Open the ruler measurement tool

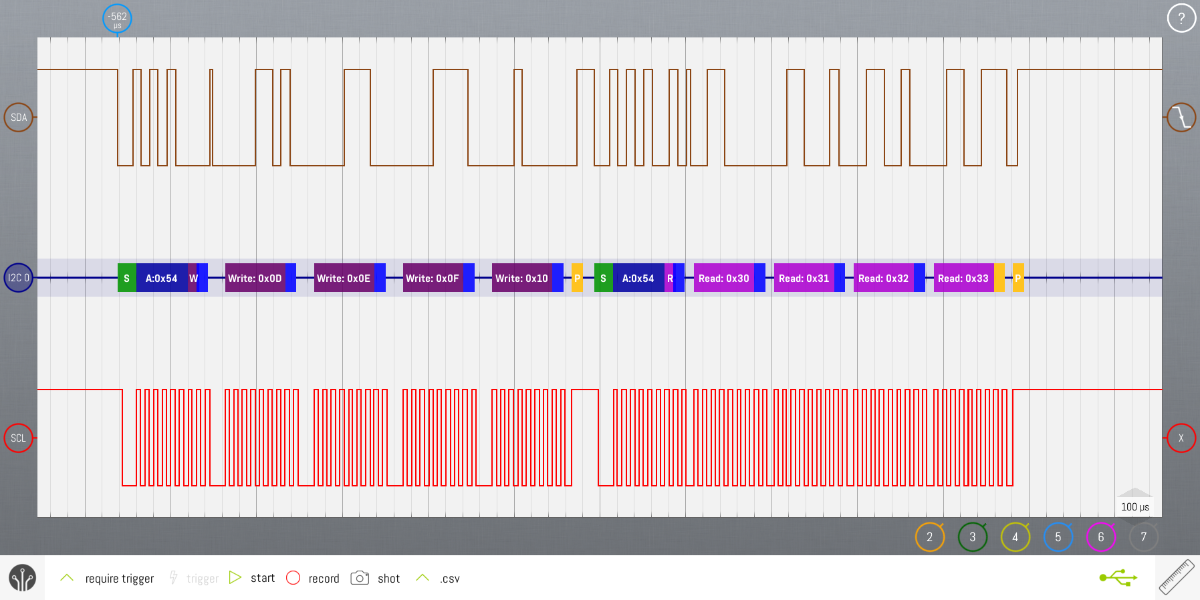click(1177, 578)
